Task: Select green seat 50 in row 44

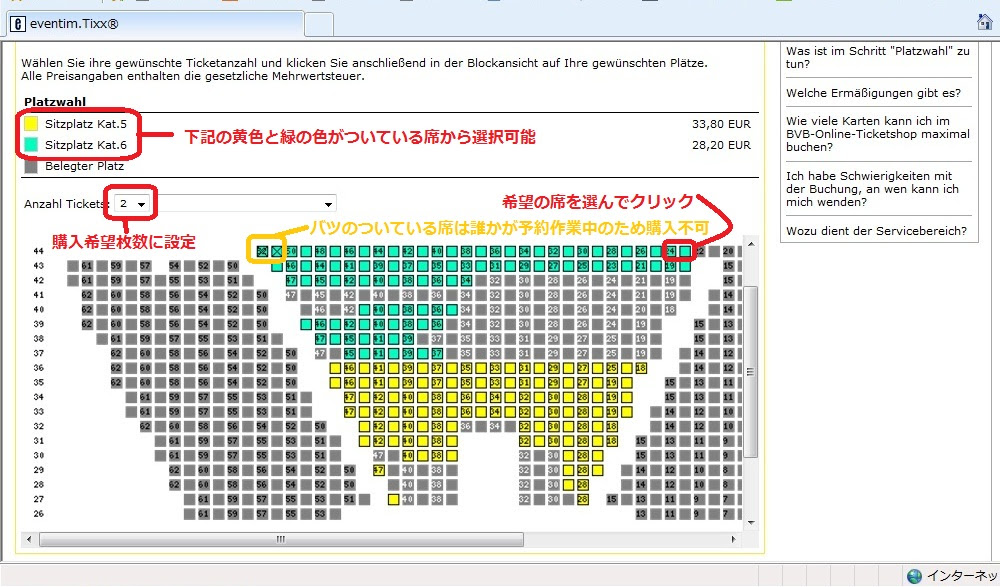Action: coord(291,251)
